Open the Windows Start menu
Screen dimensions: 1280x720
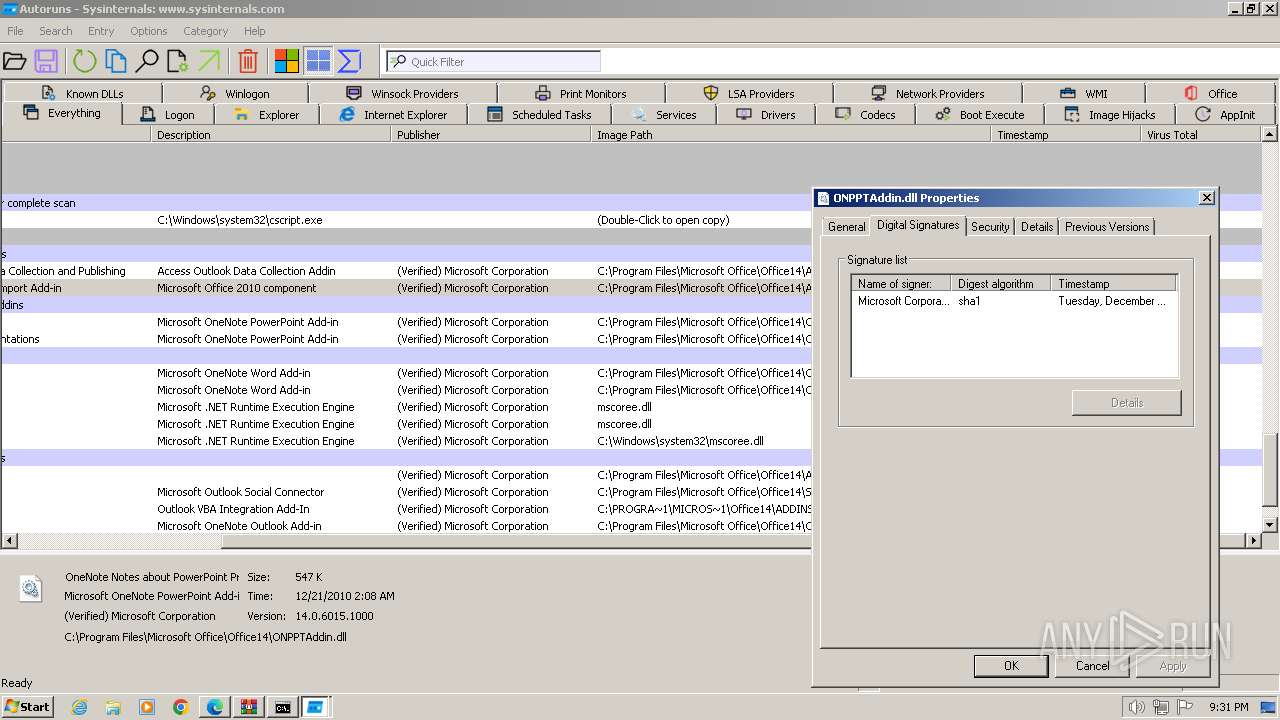[x=27, y=707]
